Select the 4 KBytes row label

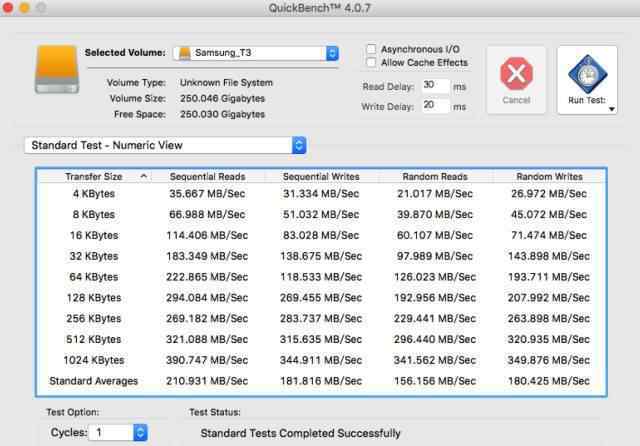[94, 193]
